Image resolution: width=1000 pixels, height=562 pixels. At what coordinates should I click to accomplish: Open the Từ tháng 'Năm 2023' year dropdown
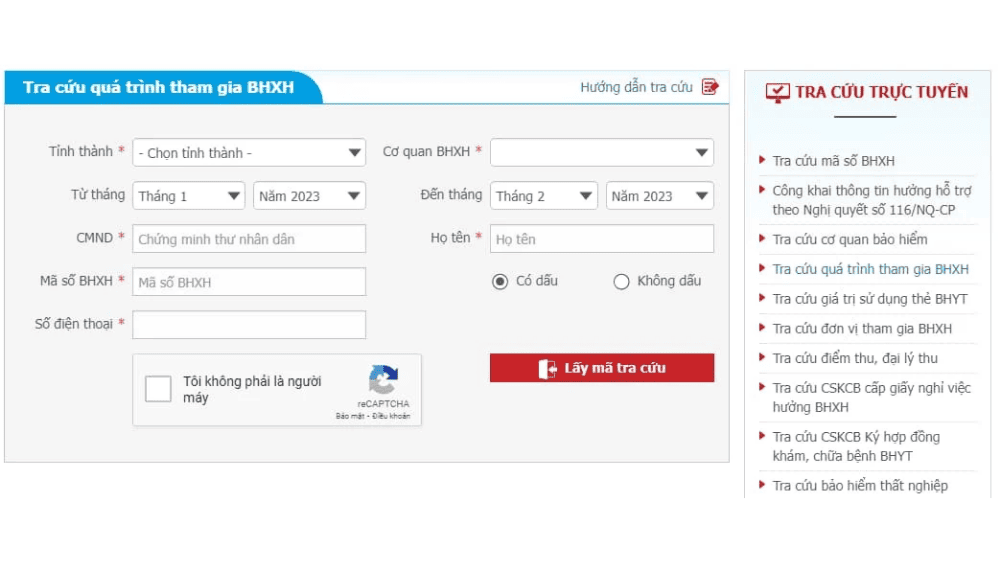pos(309,196)
